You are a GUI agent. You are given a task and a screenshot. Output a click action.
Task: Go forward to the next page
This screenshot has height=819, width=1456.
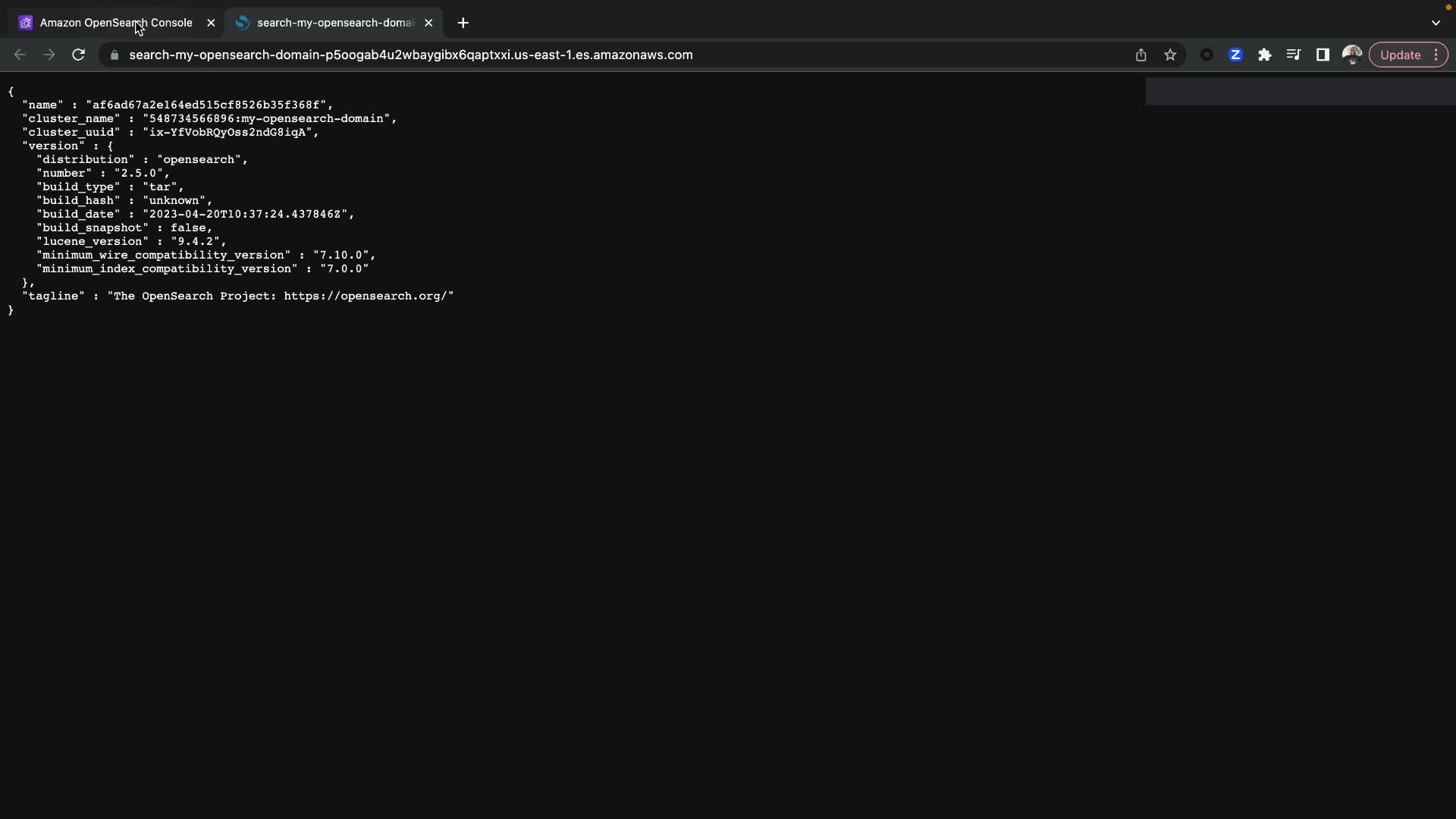[49, 55]
